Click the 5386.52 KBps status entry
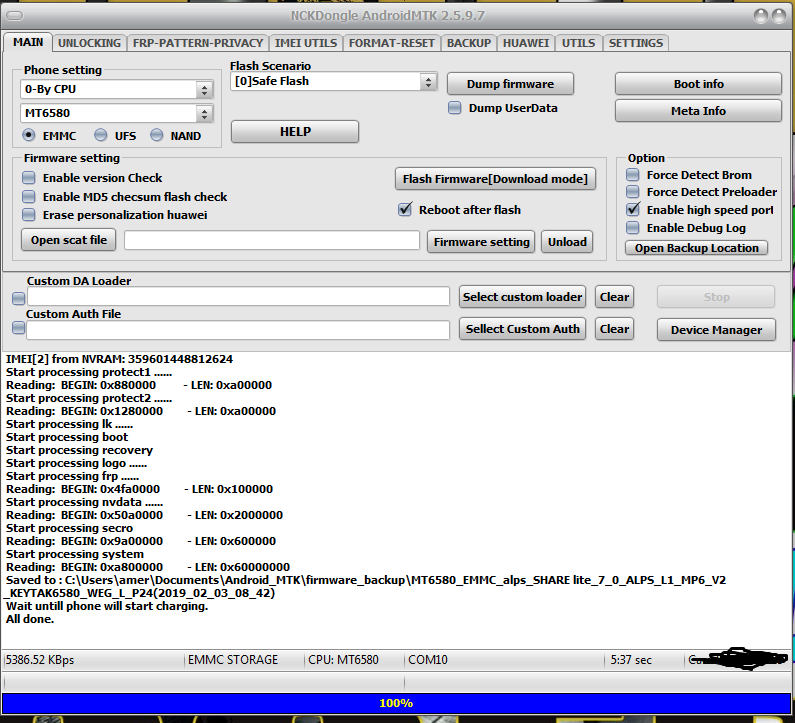 40,660
